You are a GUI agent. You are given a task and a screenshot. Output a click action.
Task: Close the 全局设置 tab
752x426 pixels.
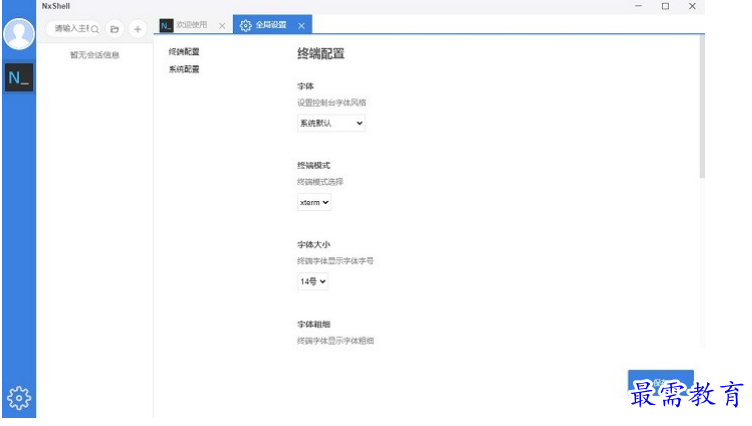point(301,25)
